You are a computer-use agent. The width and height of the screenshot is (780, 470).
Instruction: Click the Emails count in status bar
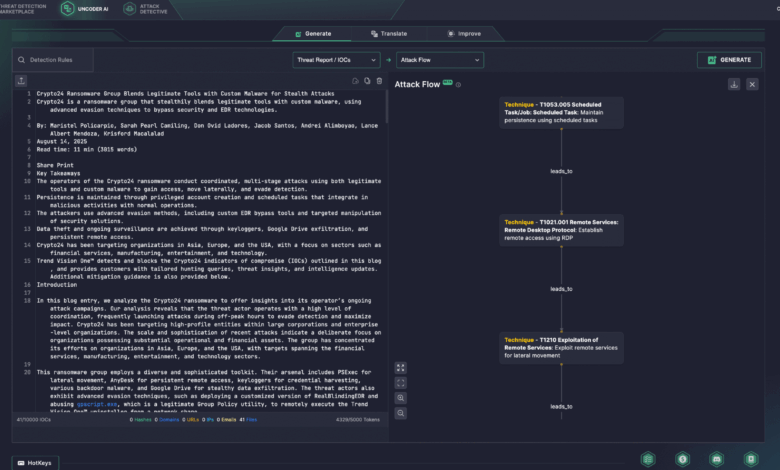pyautogui.click(x=227, y=420)
